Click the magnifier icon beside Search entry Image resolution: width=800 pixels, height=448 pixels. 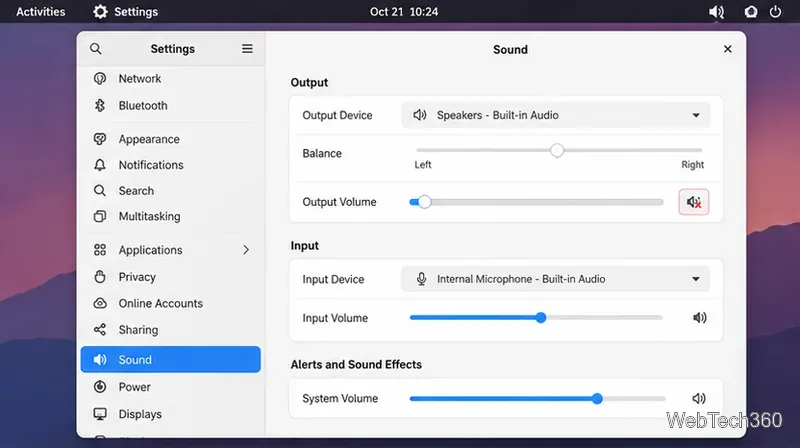(100, 190)
